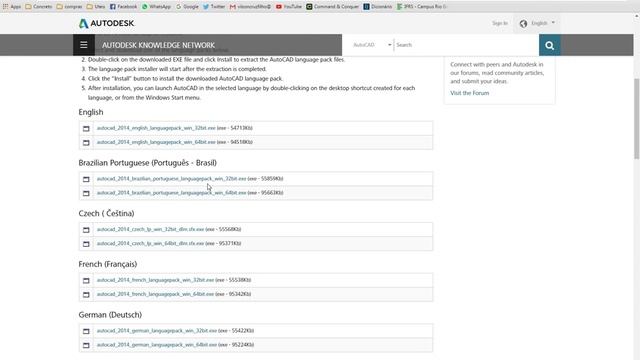Open the Gmail bookmark

(250, 7)
